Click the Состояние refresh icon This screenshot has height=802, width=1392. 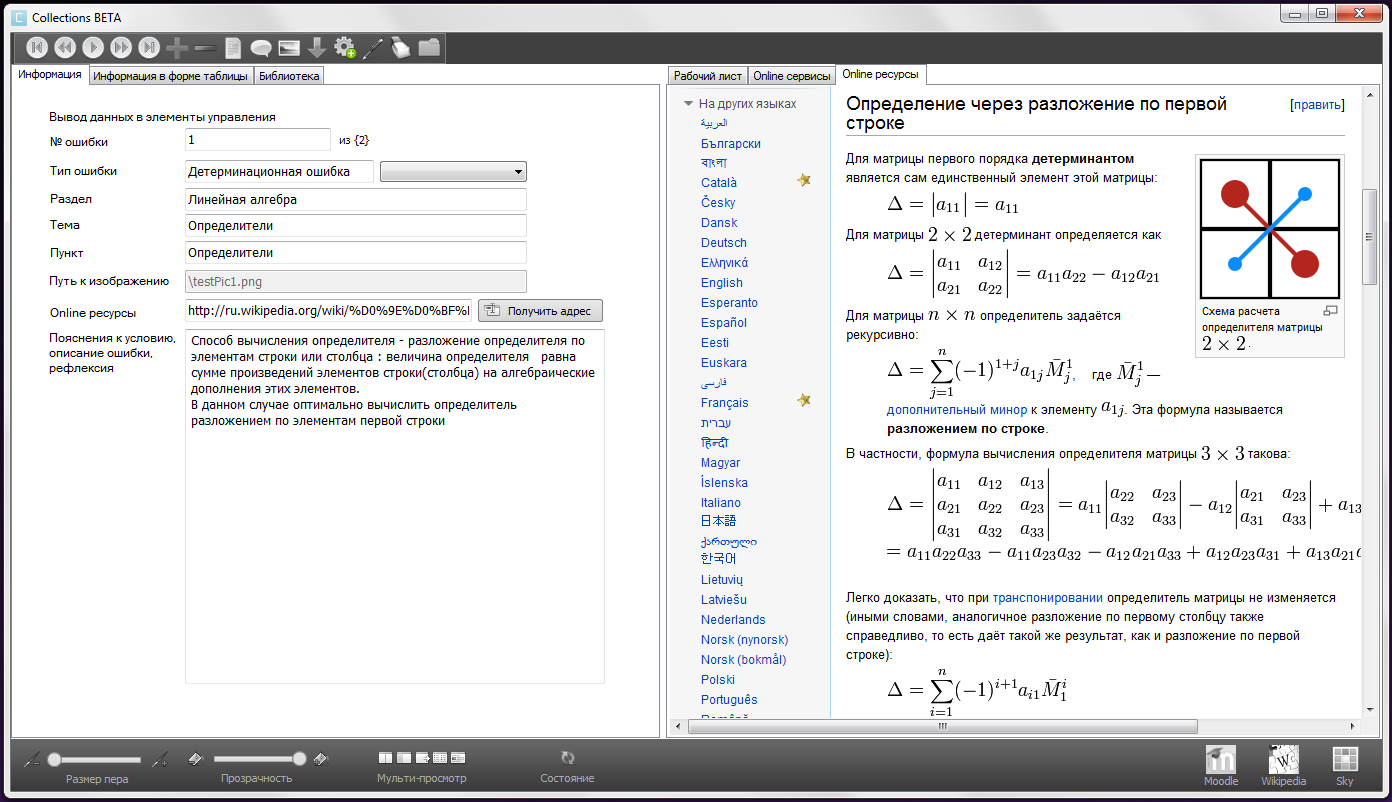click(x=567, y=758)
